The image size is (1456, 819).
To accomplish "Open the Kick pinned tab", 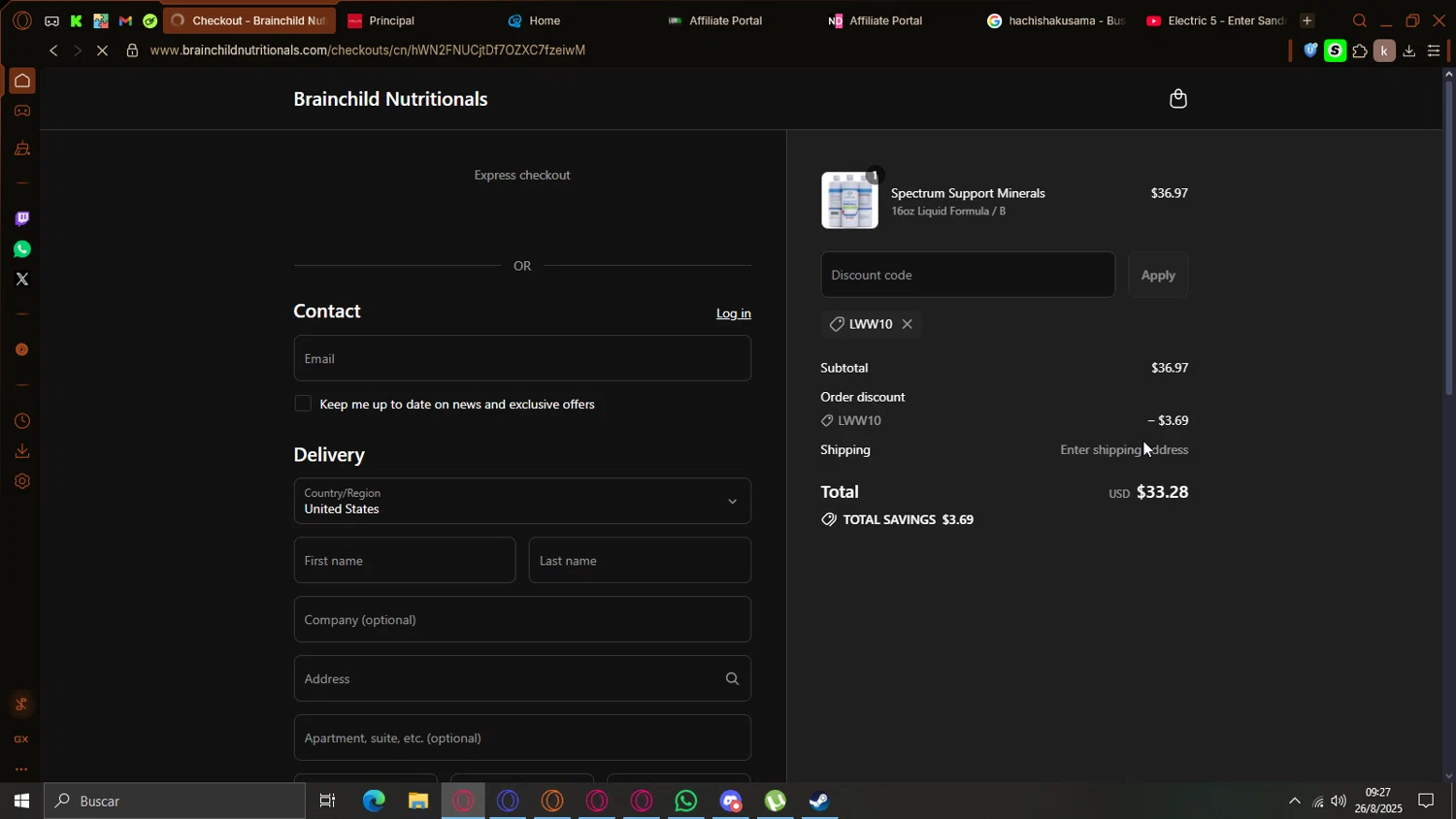I will coord(76,20).
